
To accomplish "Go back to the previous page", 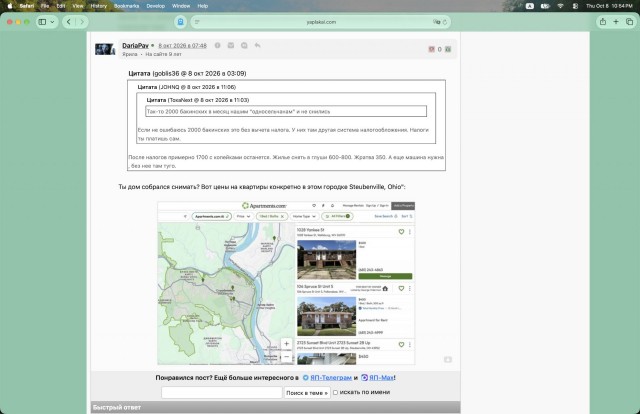I will pyautogui.click(x=69, y=22).
